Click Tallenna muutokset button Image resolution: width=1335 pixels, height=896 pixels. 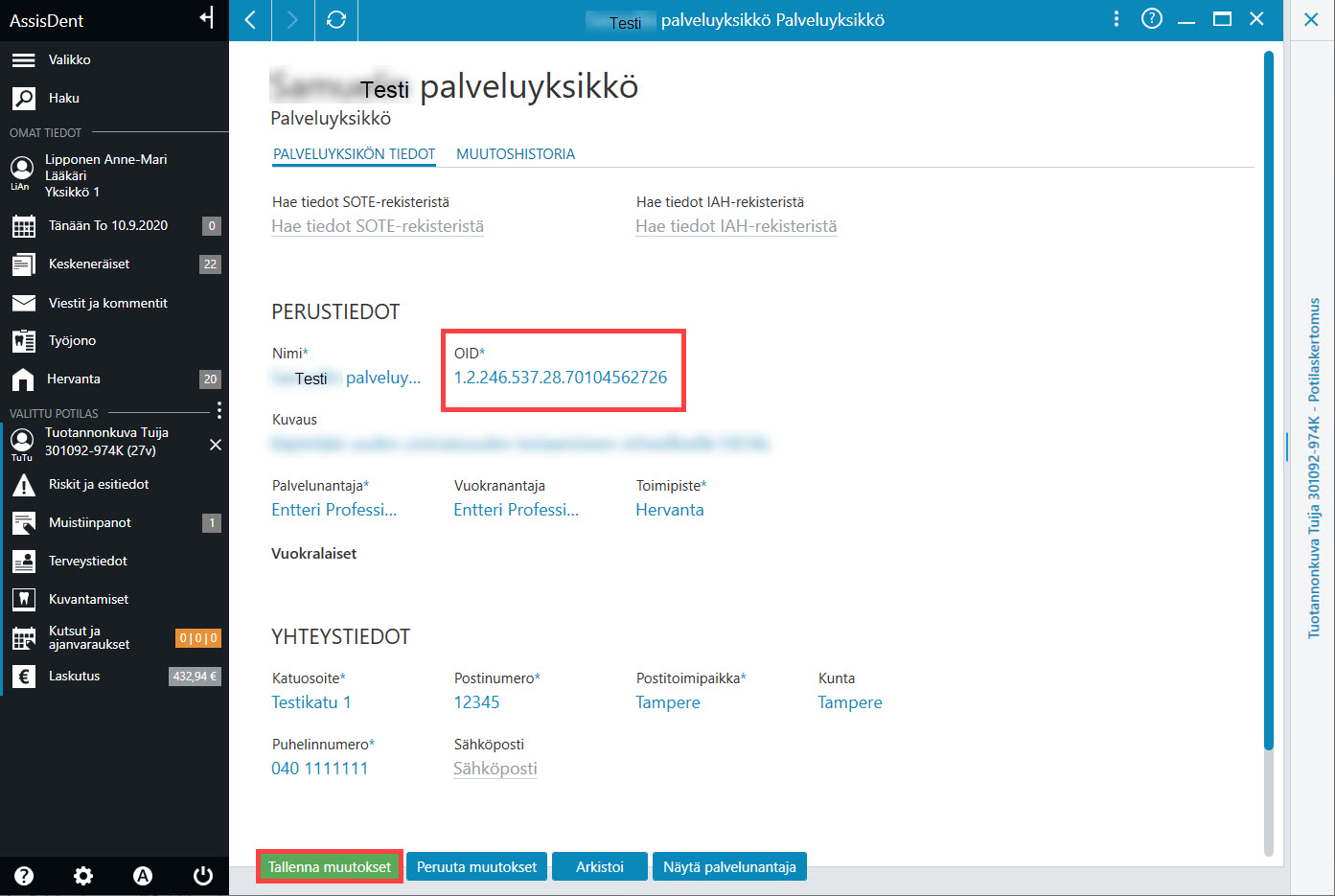[330, 867]
